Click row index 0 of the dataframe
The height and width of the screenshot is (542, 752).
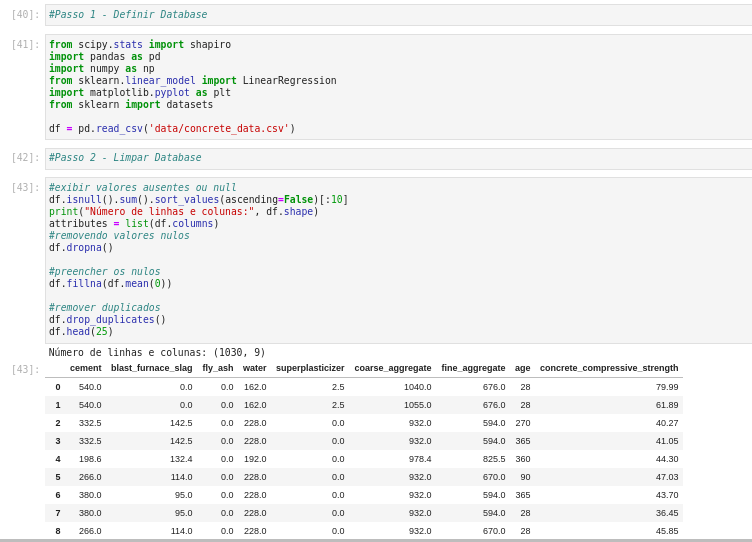[58, 387]
